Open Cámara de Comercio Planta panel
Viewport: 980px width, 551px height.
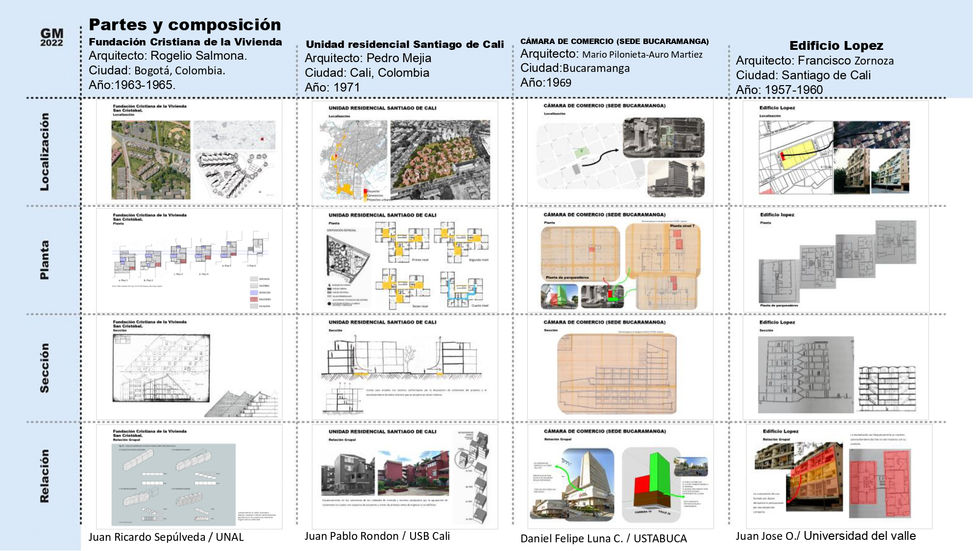tap(620, 261)
